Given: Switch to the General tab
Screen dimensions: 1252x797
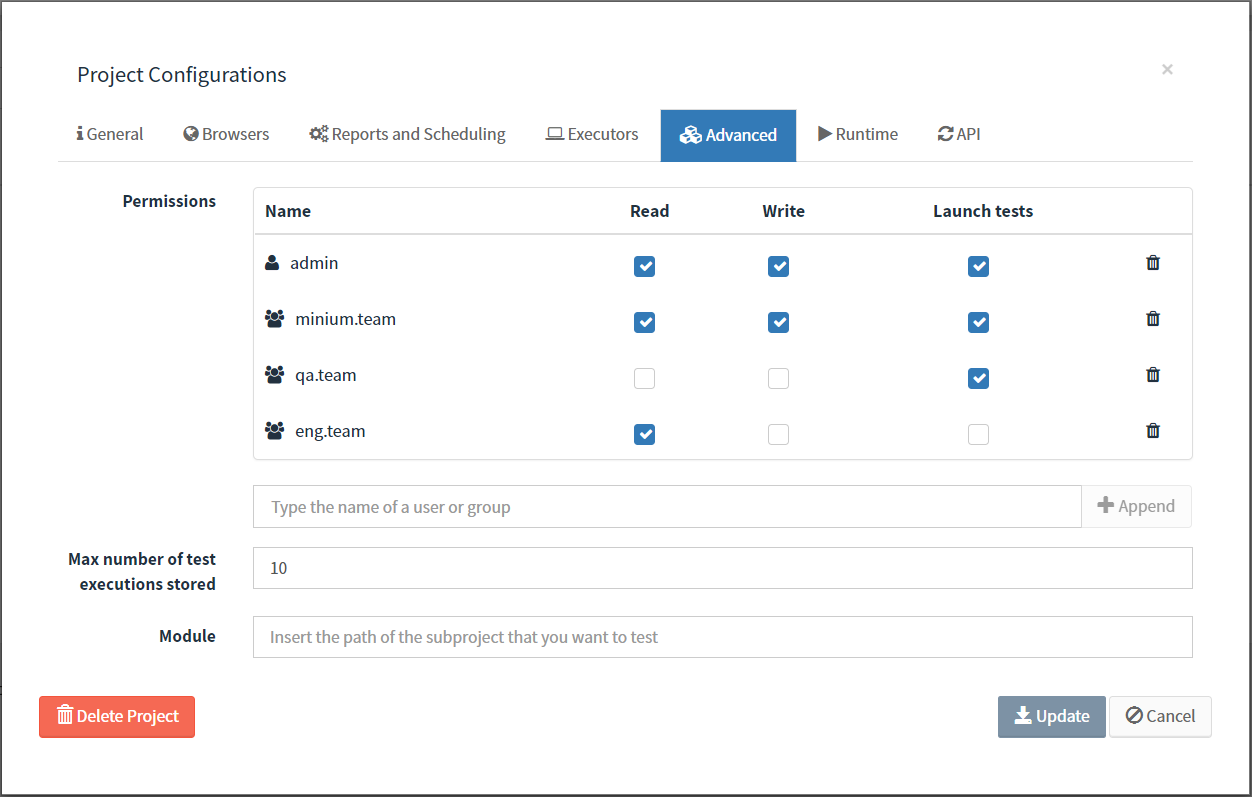Looking at the screenshot, I should click(x=110, y=134).
